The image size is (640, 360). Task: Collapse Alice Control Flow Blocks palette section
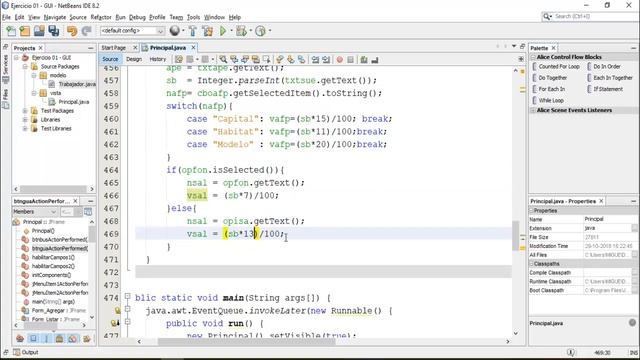pos(533,57)
